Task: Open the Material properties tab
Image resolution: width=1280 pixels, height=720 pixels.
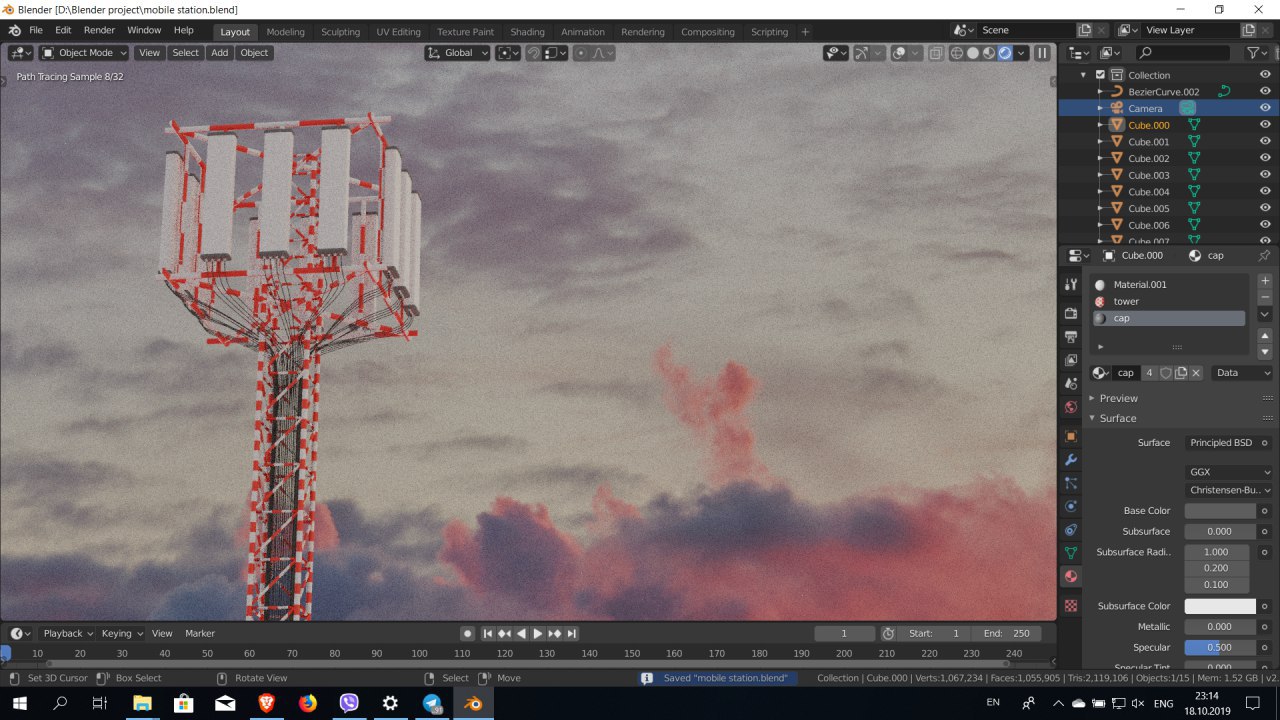Action: (x=1071, y=577)
